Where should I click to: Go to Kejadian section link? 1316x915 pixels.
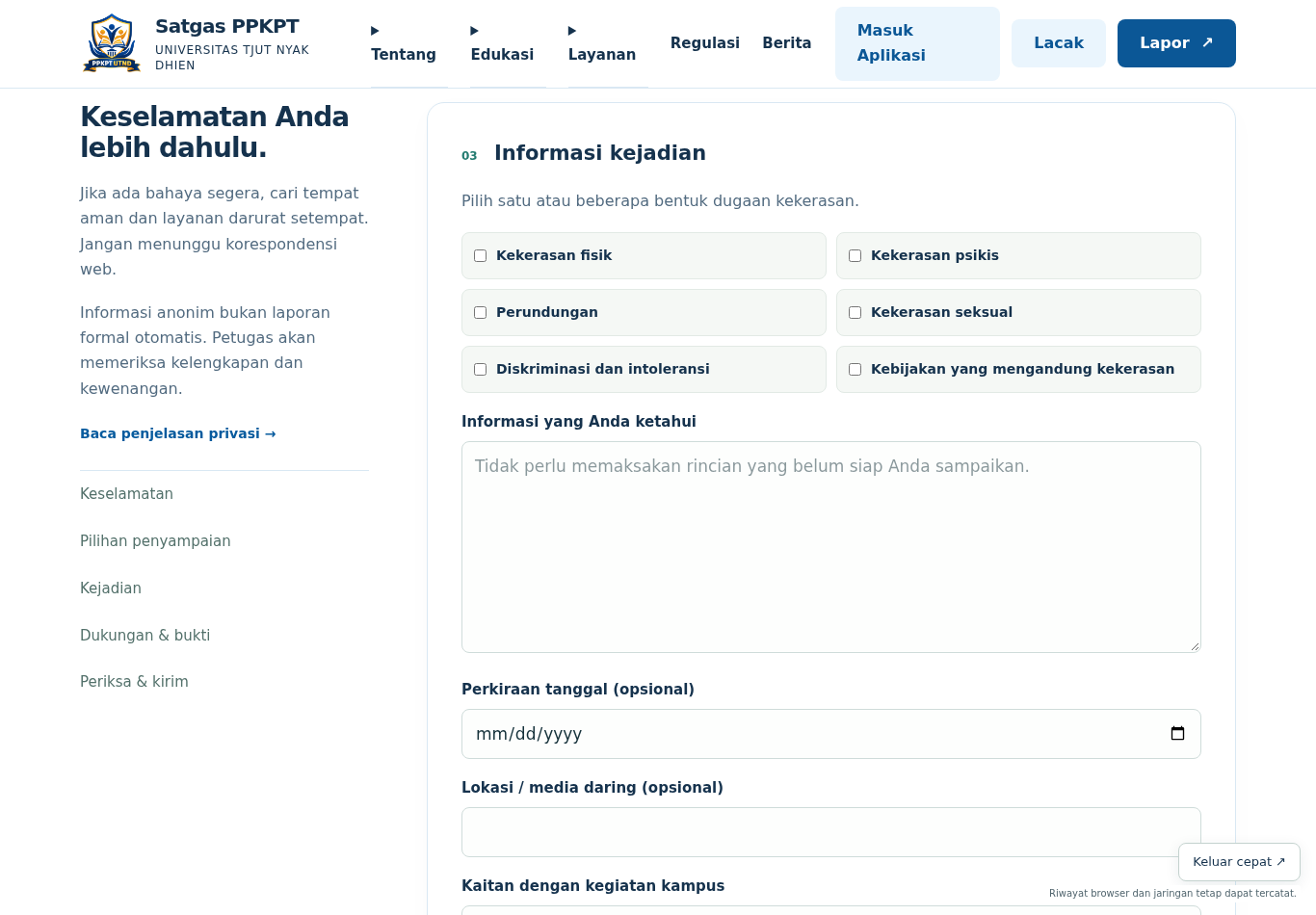pos(111,588)
